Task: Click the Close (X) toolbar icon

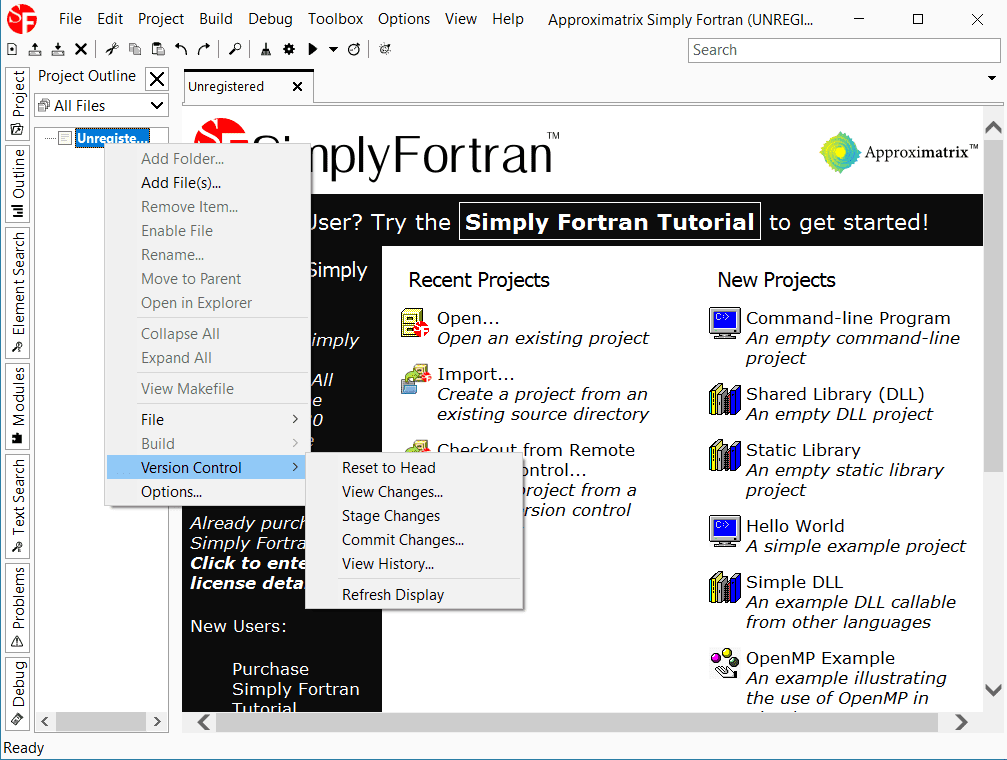Action: point(81,49)
